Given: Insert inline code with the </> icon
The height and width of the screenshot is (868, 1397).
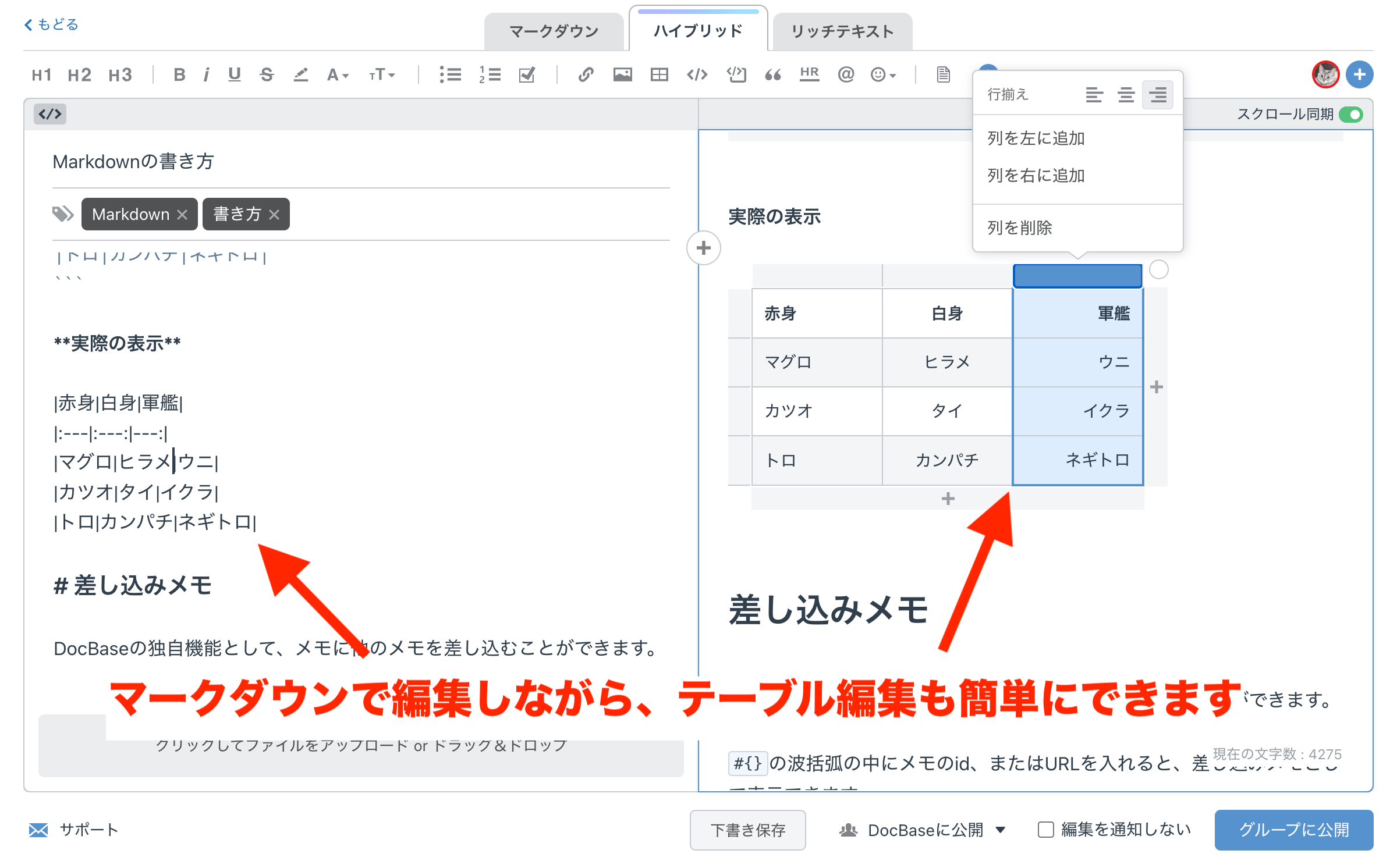Looking at the screenshot, I should [x=697, y=74].
